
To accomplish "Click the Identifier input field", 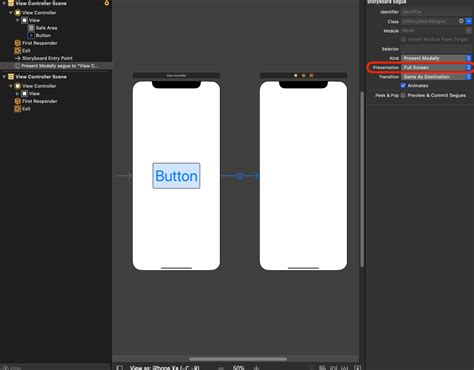I will (436, 12).
